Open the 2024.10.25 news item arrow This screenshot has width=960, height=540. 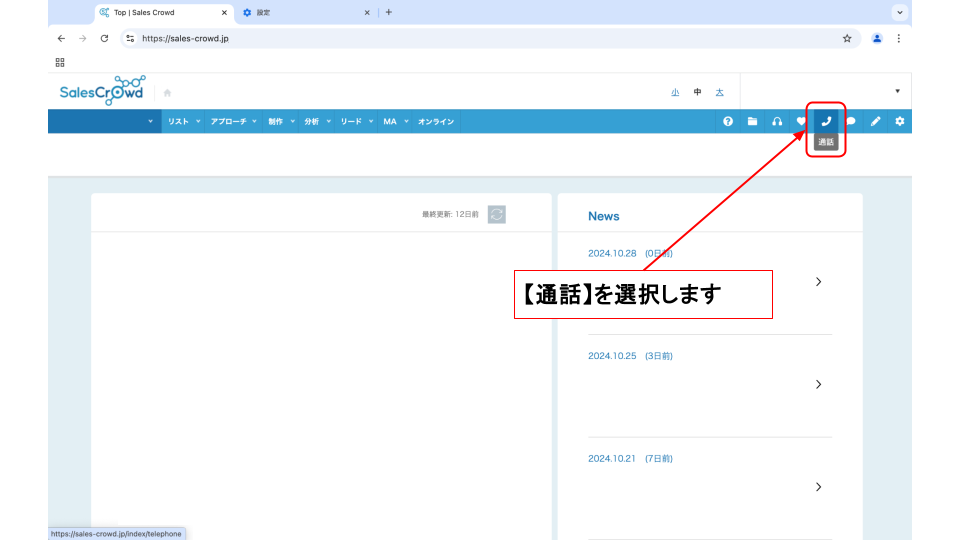[x=818, y=384]
